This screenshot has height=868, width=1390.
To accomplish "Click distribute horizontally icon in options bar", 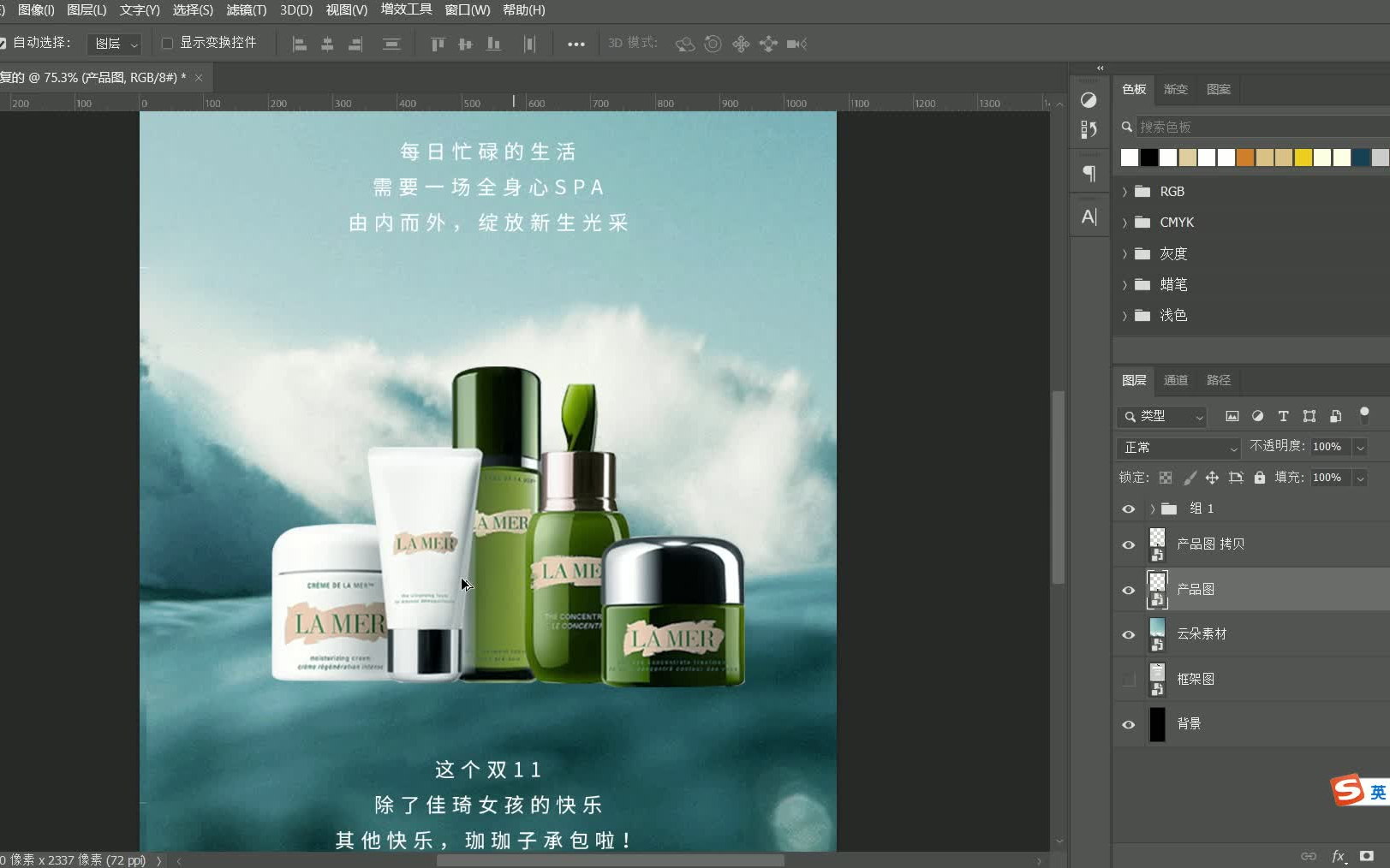I will pos(529,44).
